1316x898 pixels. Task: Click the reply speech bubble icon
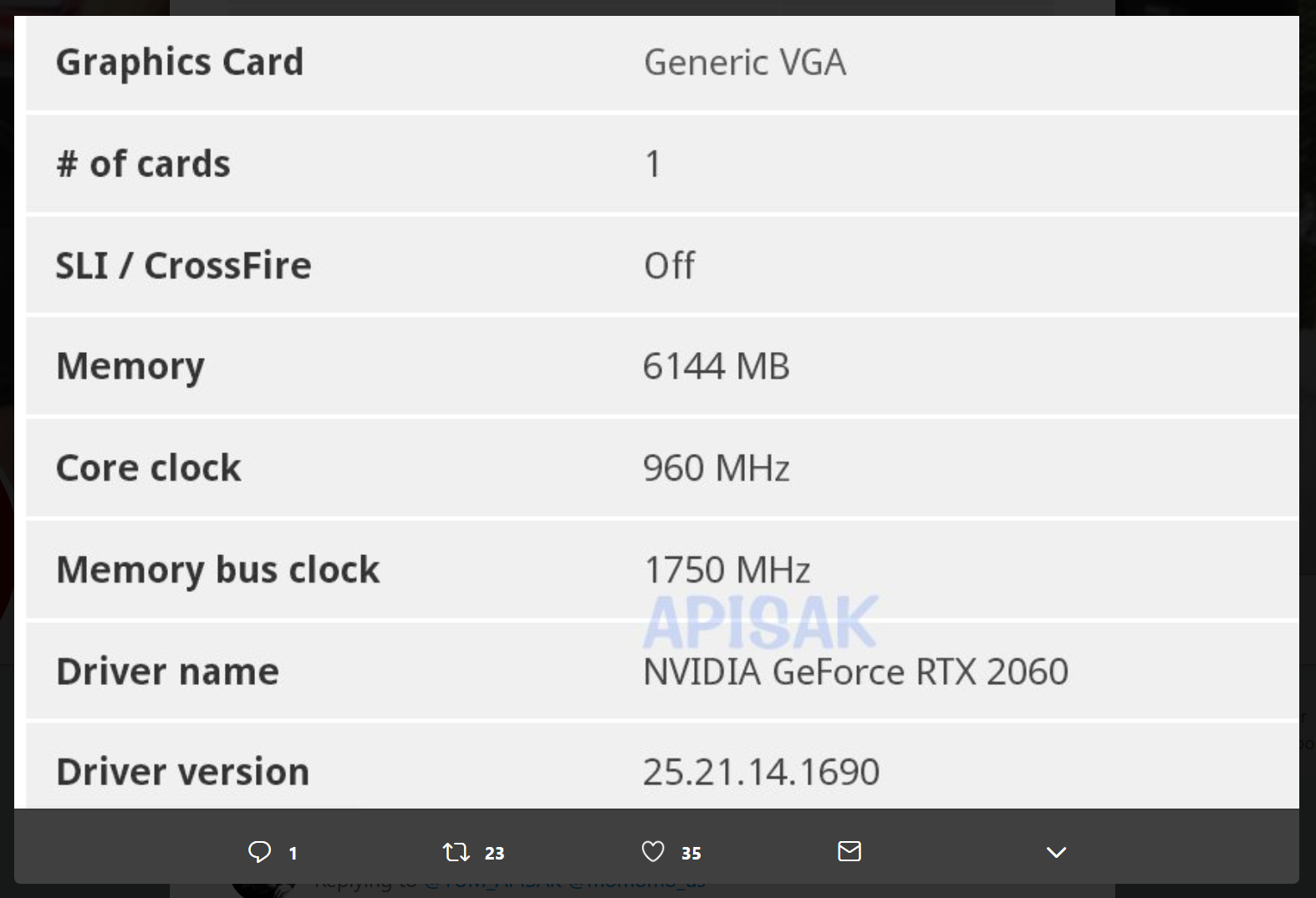coord(259,852)
